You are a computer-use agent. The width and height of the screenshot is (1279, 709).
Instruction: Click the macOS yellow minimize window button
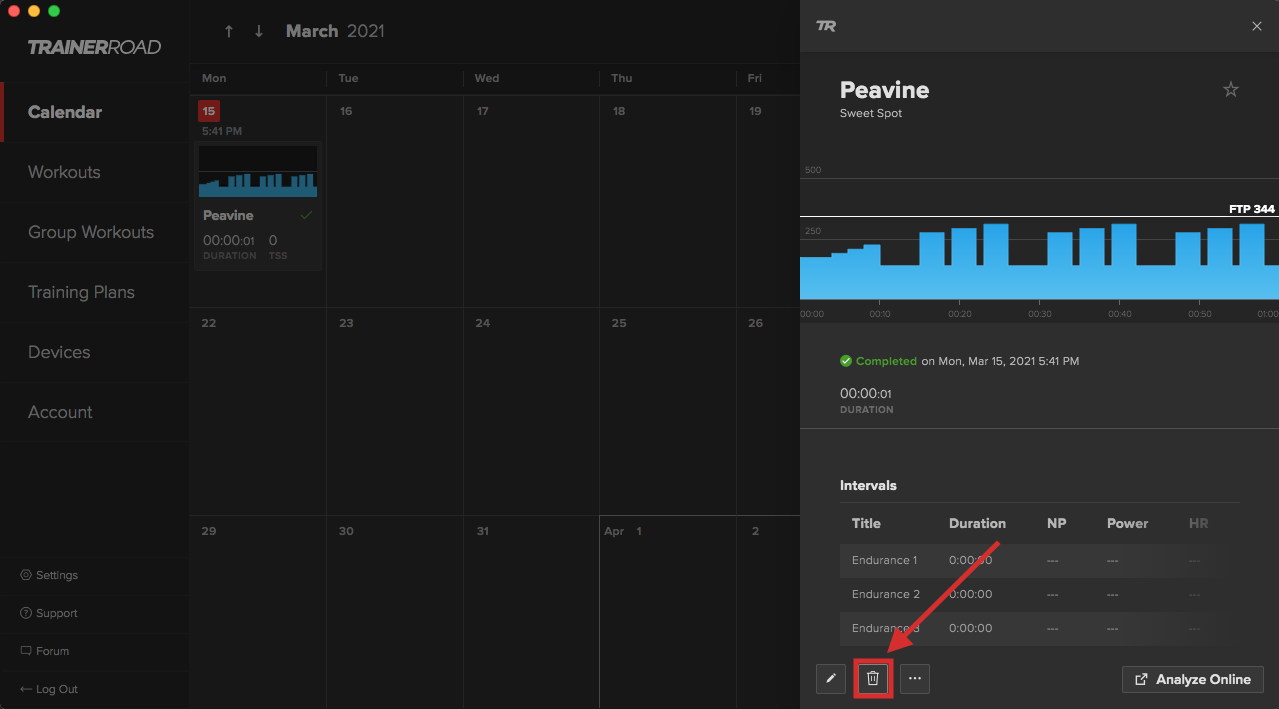(34, 11)
